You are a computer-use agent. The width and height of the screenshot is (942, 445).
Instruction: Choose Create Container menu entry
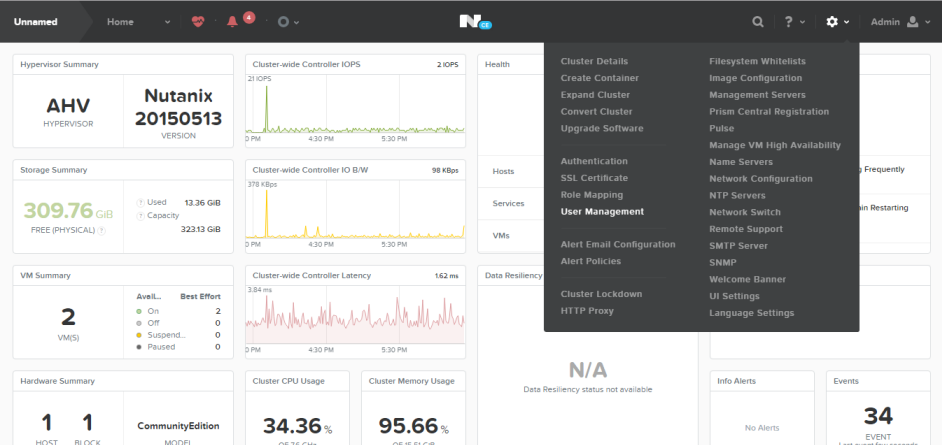point(600,78)
